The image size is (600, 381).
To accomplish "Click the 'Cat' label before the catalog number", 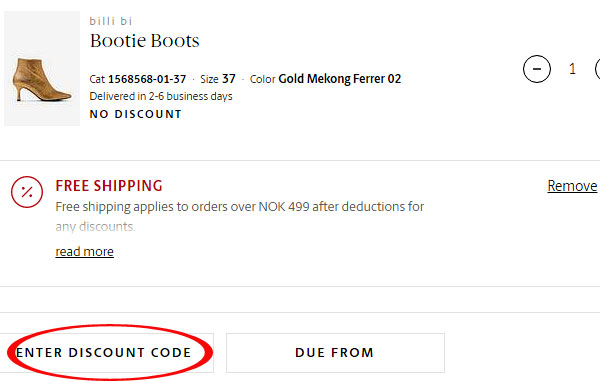I will pos(97,79).
